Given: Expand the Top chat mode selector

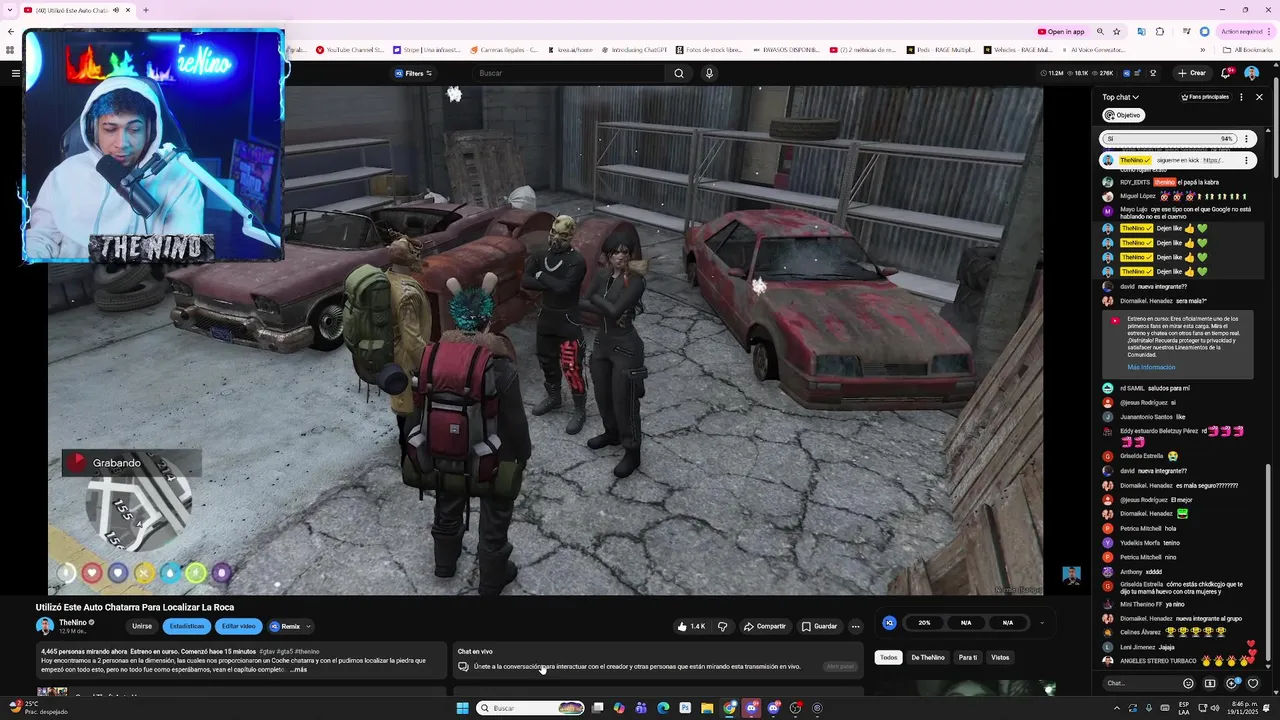Looking at the screenshot, I should click(x=1121, y=97).
